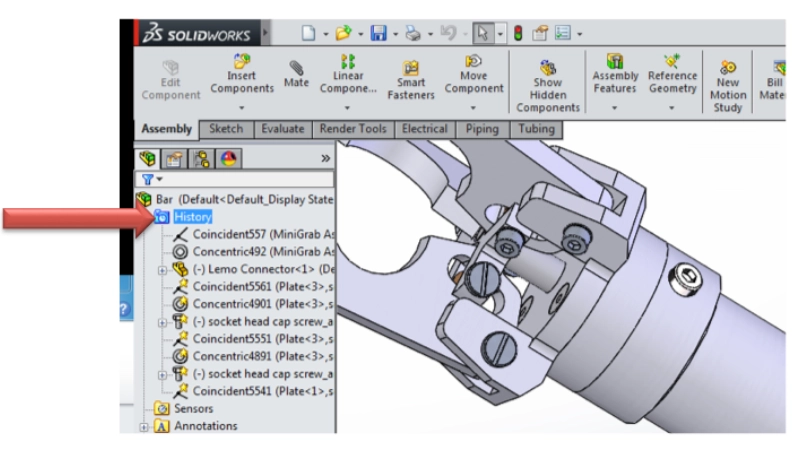Expand the Annotations folder
The width and height of the screenshot is (800, 450).
pos(145,427)
